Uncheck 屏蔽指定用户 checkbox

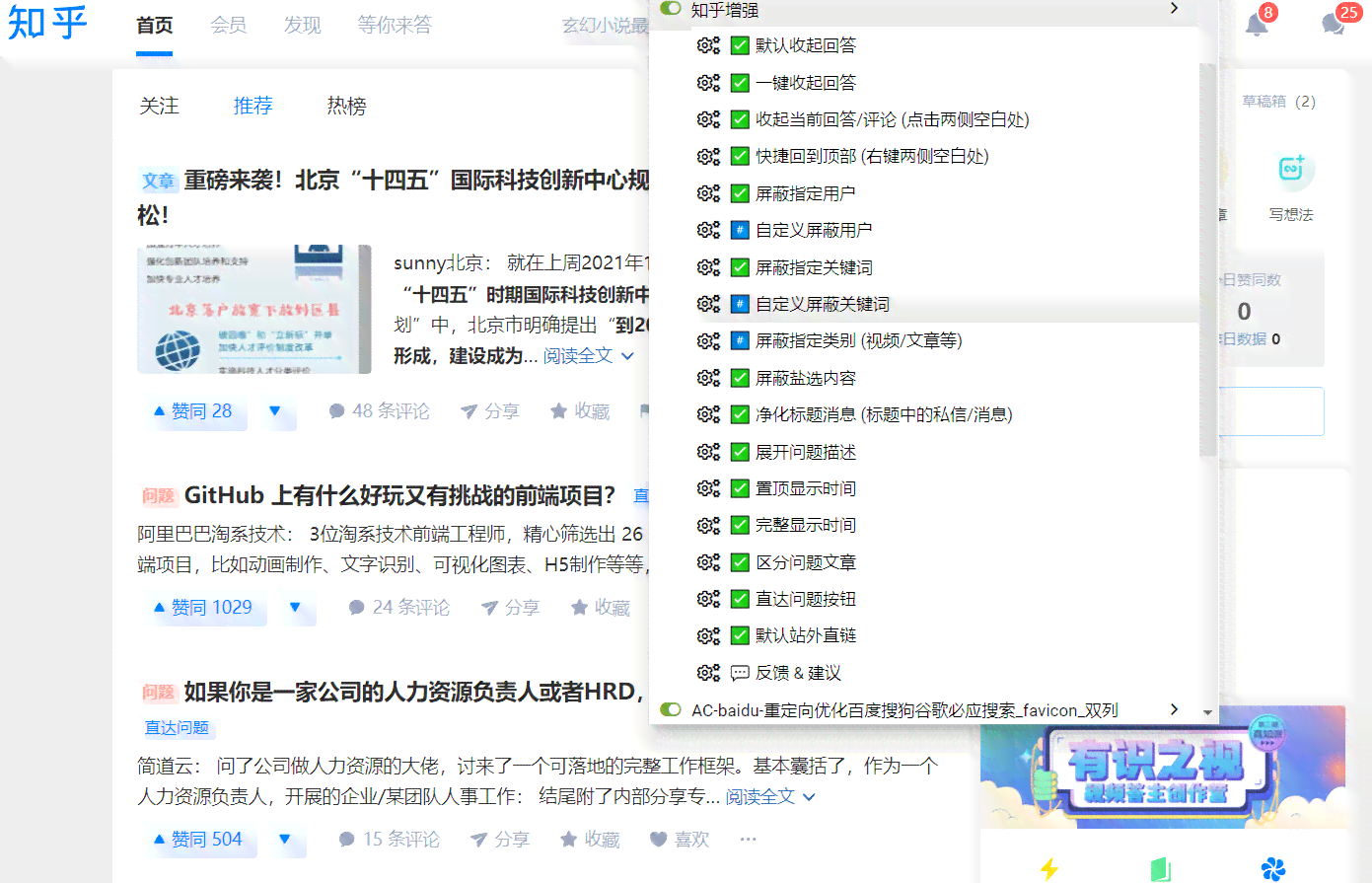click(x=740, y=193)
